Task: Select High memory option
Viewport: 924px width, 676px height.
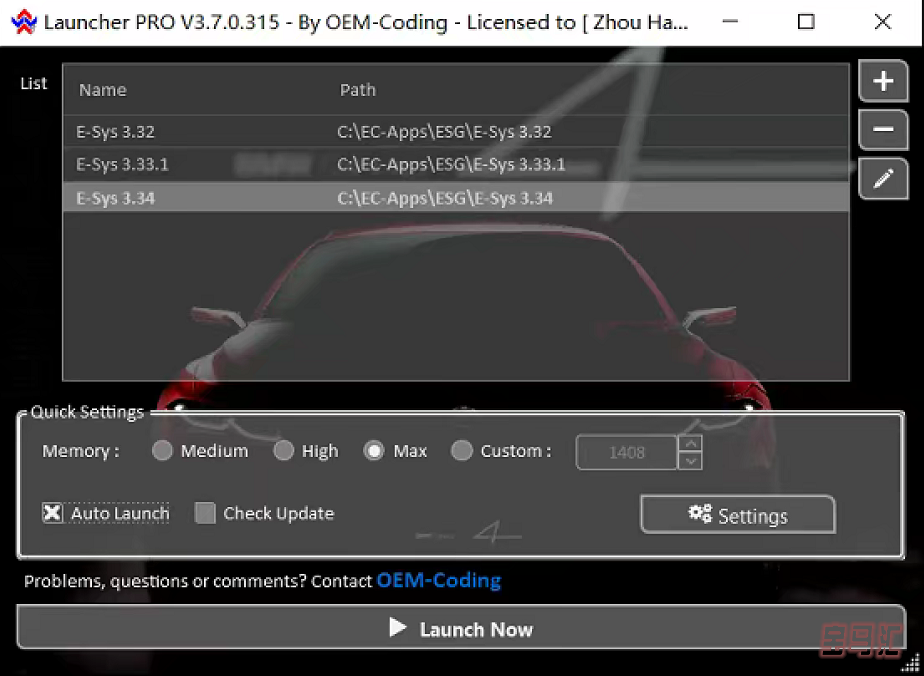Action: click(x=283, y=451)
